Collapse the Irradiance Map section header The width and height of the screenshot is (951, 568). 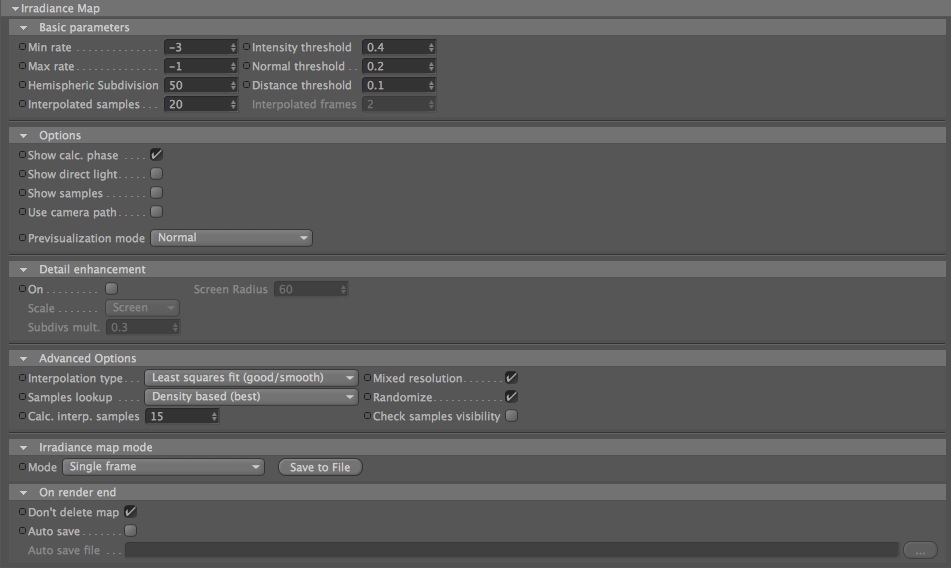click(15, 8)
